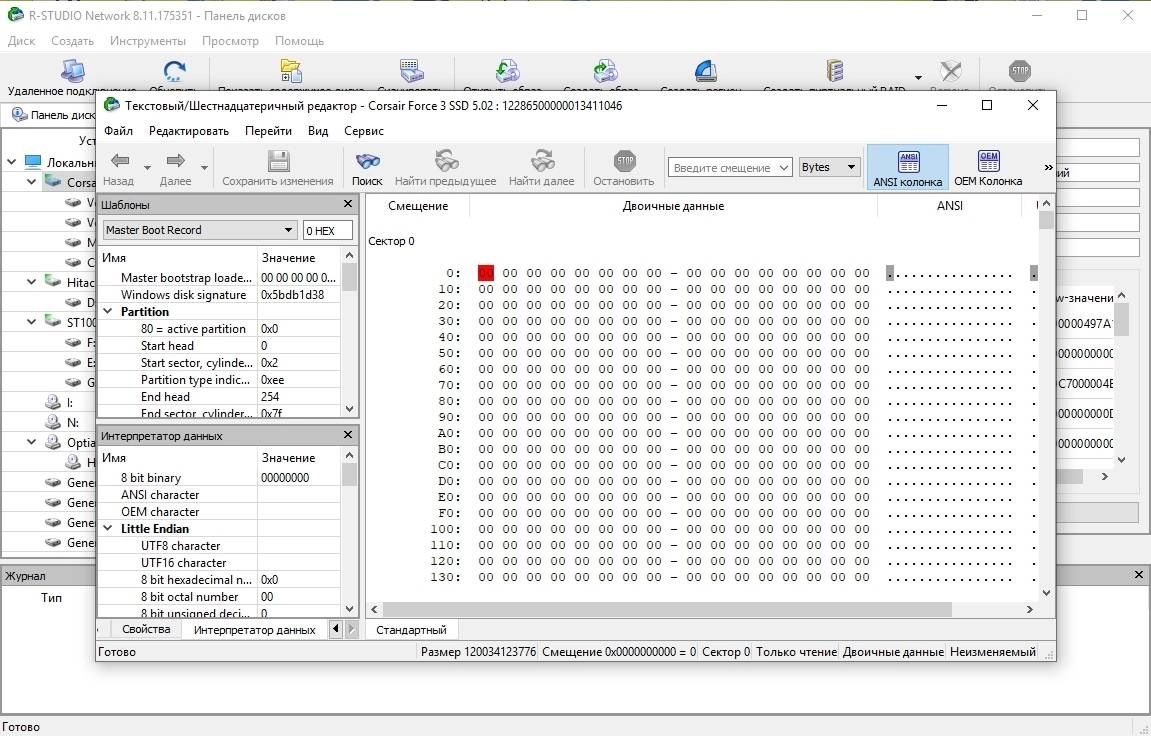The height and width of the screenshot is (736, 1151).
Task: Click the Refresh (Обновить) icon in main window
Action: 174,71
